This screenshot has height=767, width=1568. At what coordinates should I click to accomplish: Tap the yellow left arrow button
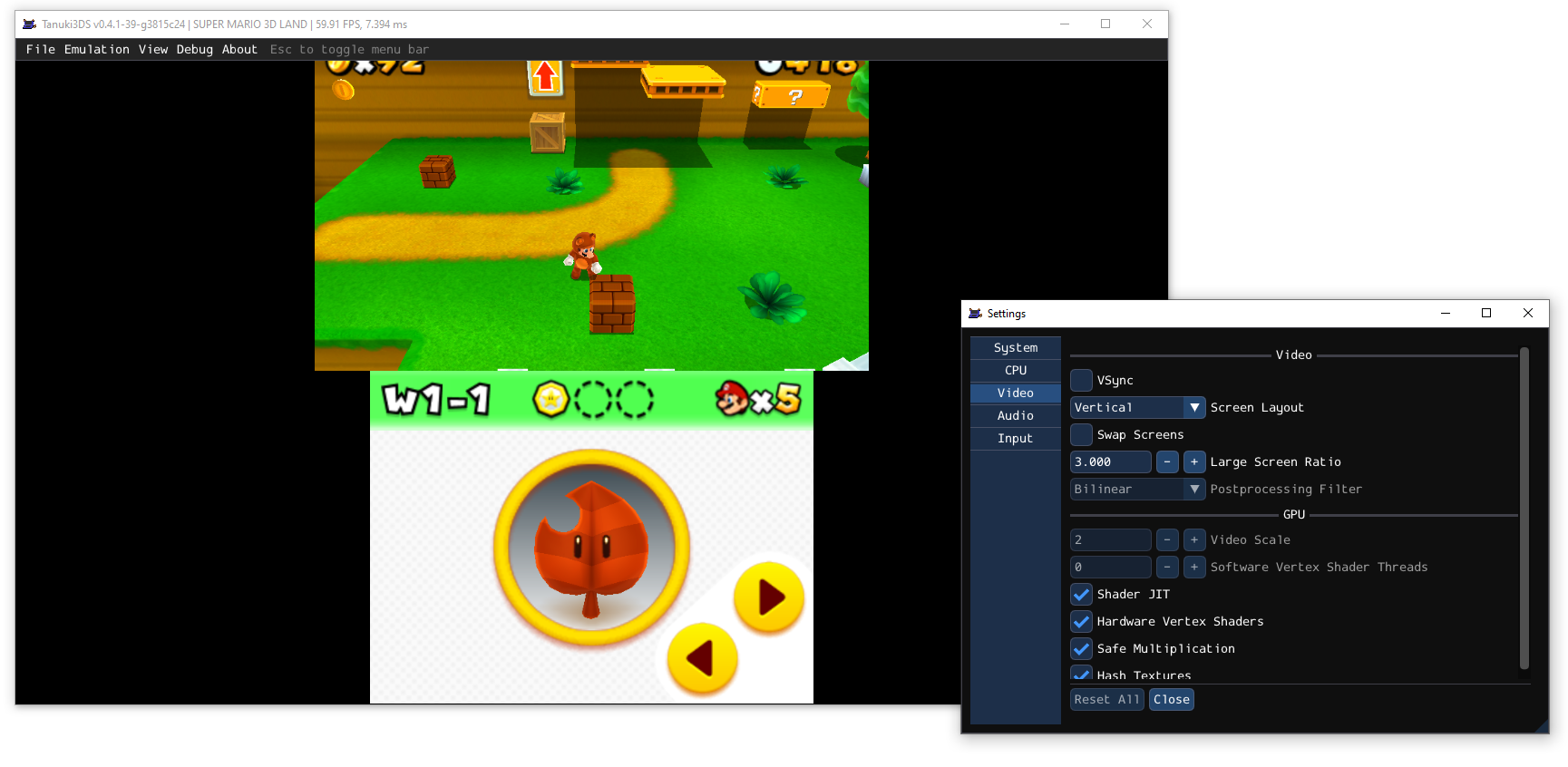[702, 658]
